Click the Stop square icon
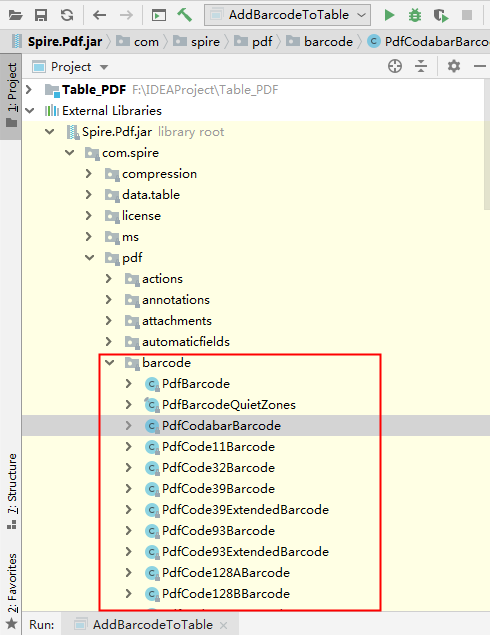 point(467,15)
